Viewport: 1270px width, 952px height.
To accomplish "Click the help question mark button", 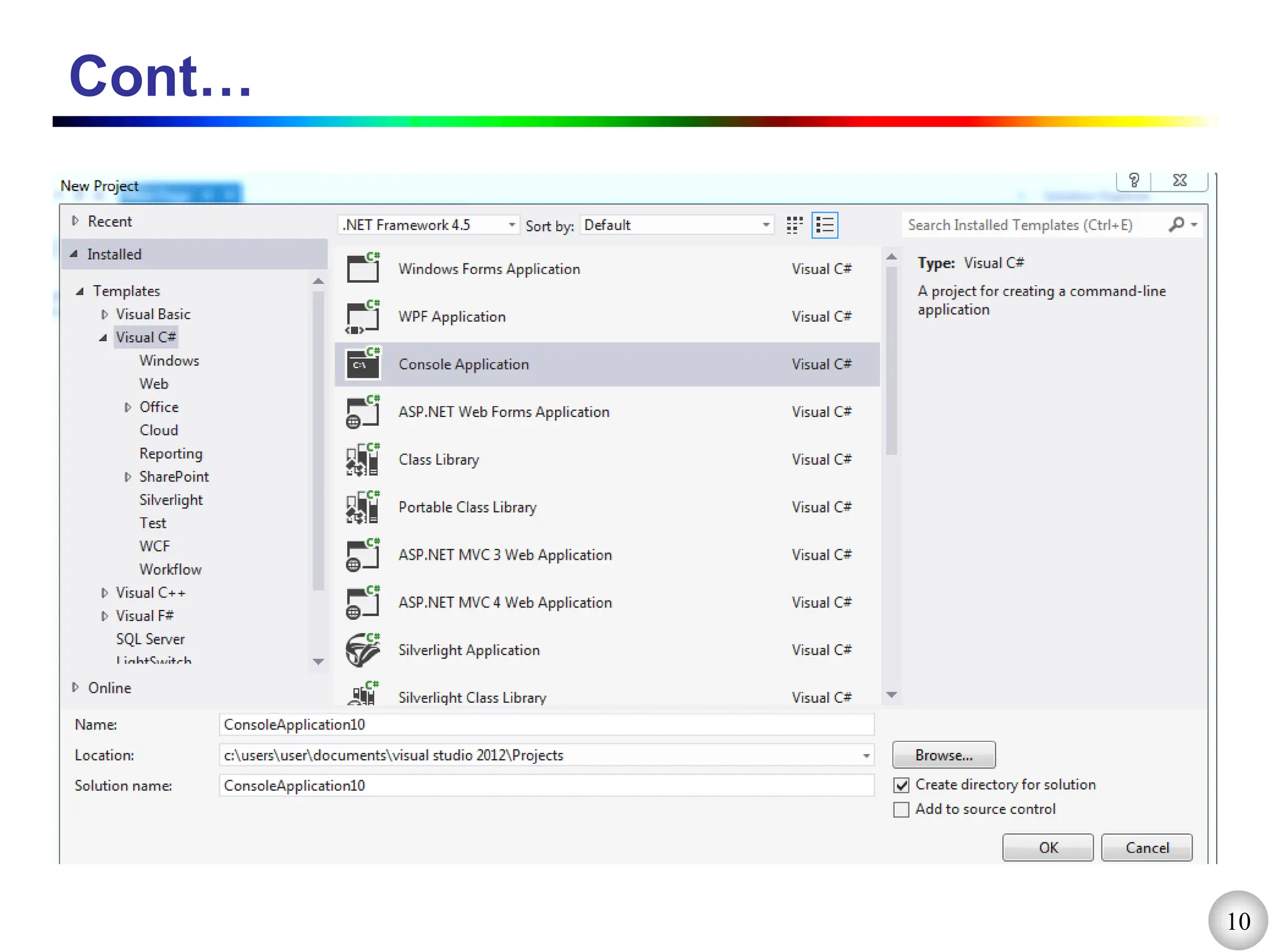I will point(1134,180).
